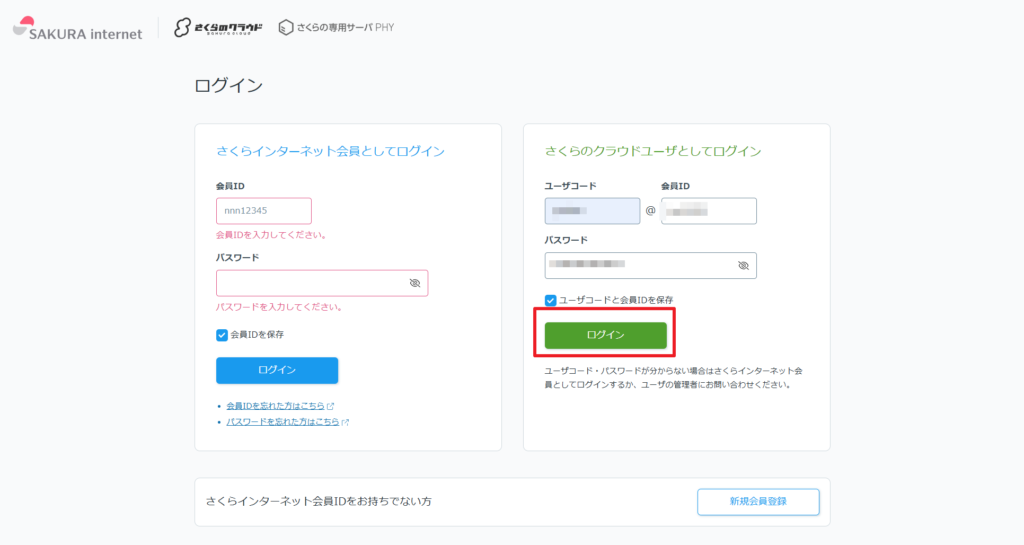
Task: Click external-link icon beside パスワードを忘れた方はこちら
Action: pos(345,422)
